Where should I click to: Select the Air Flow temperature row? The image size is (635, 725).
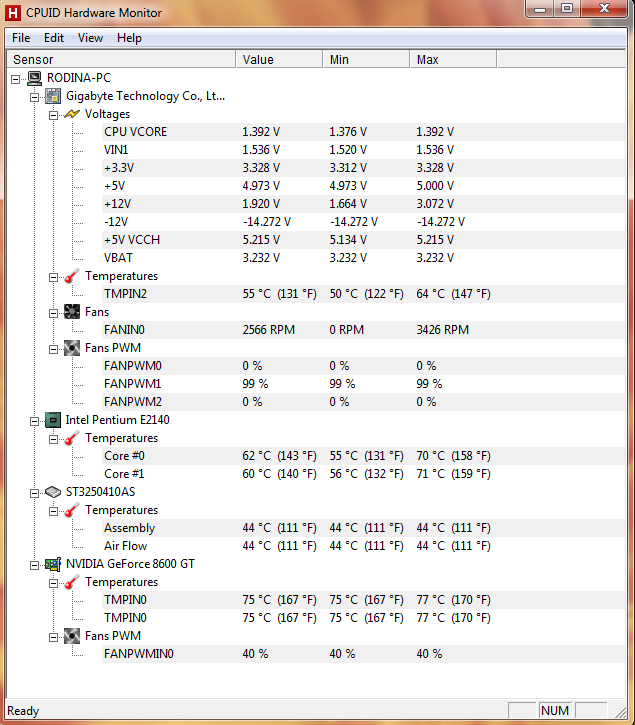(364, 546)
